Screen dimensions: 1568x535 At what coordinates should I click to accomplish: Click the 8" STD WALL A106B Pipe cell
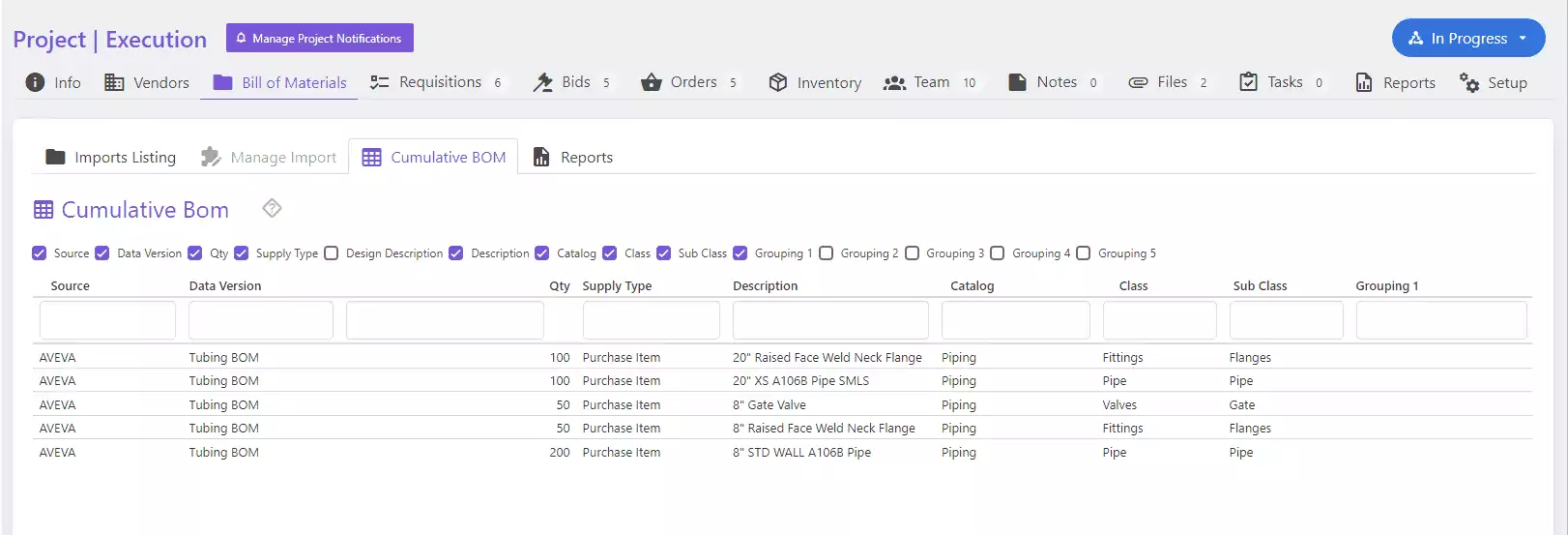point(801,453)
